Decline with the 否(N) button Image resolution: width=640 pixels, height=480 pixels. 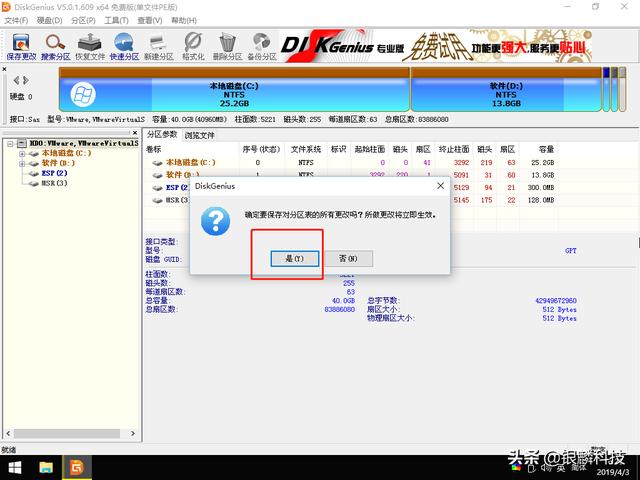click(348, 259)
